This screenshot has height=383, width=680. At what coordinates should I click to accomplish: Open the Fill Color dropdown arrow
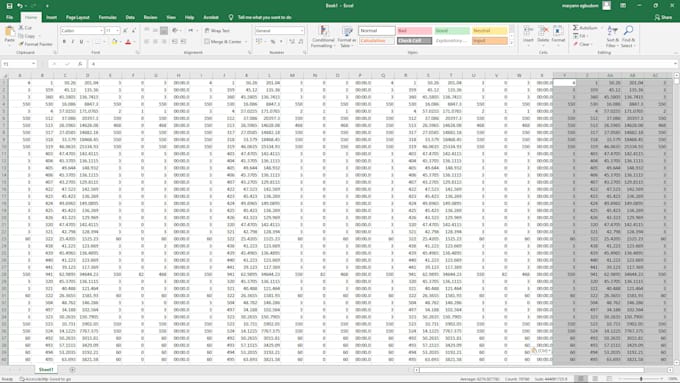(x=121, y=42)
